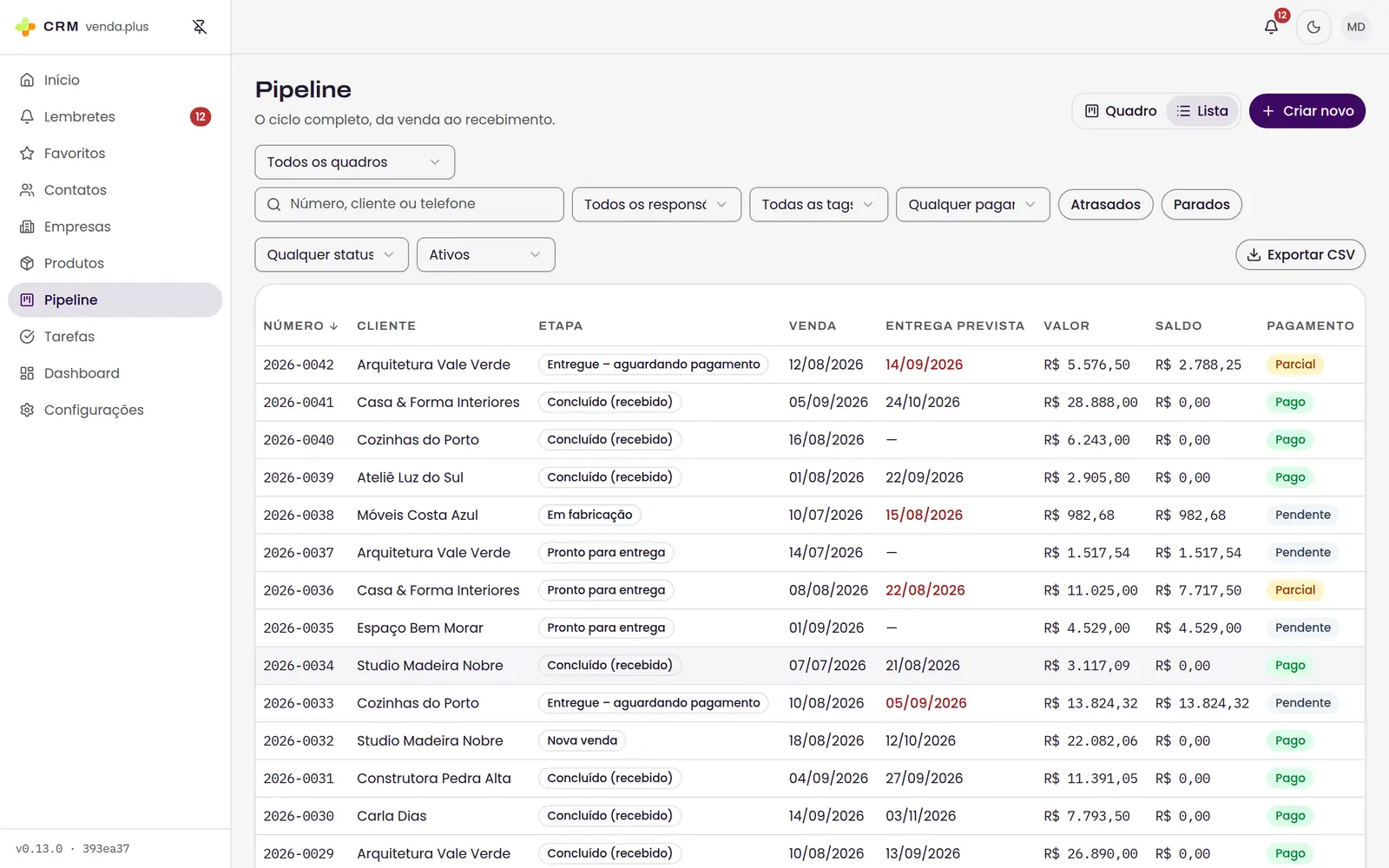Click client Espaço Bem Morar
Viewport: 1389px width, 868px height.
420,628
